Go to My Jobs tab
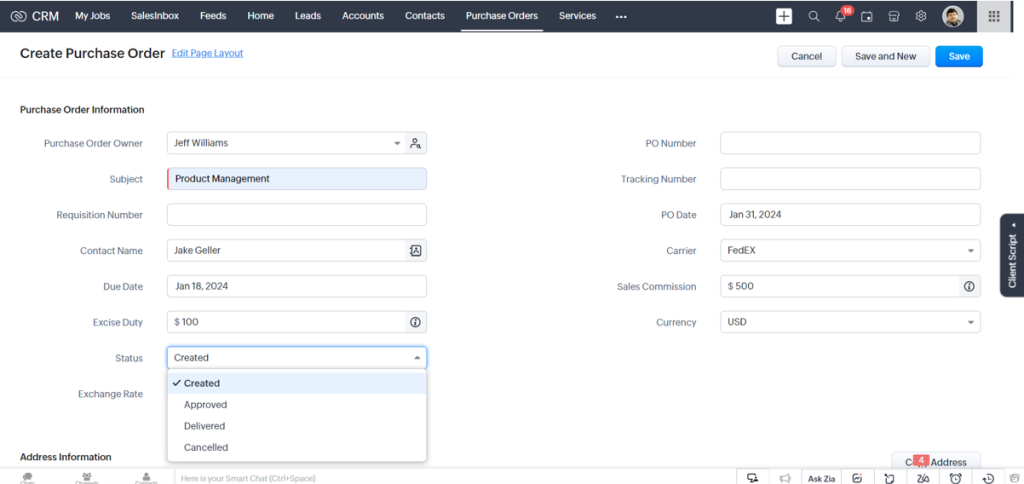Viewport: 1024px width, 484px height. (92, 16)
